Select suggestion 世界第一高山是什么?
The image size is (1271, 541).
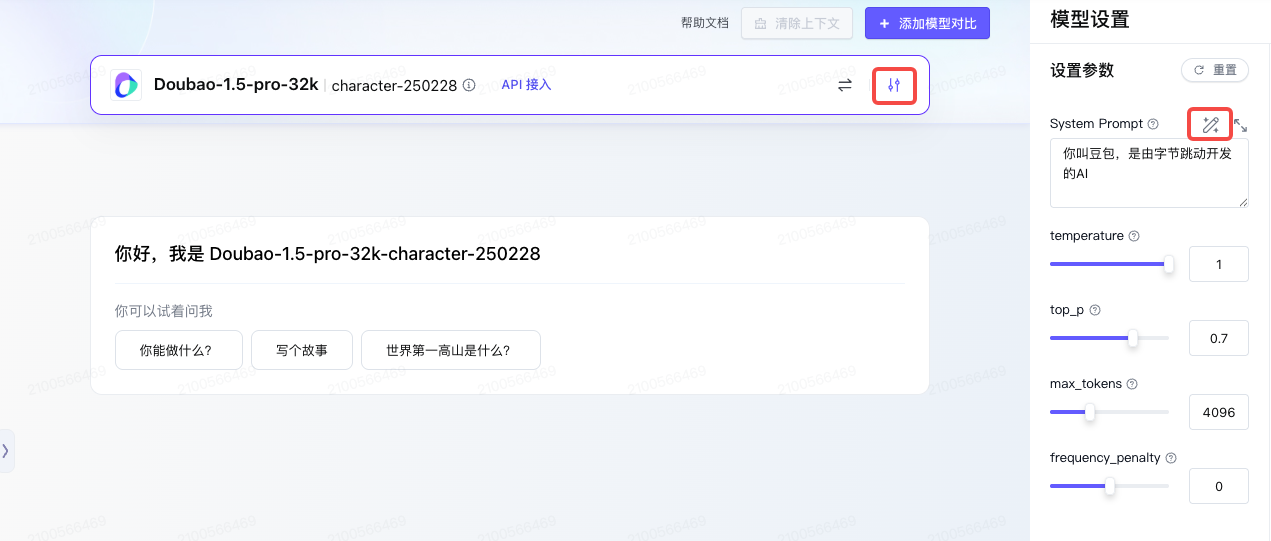(451, 351)
